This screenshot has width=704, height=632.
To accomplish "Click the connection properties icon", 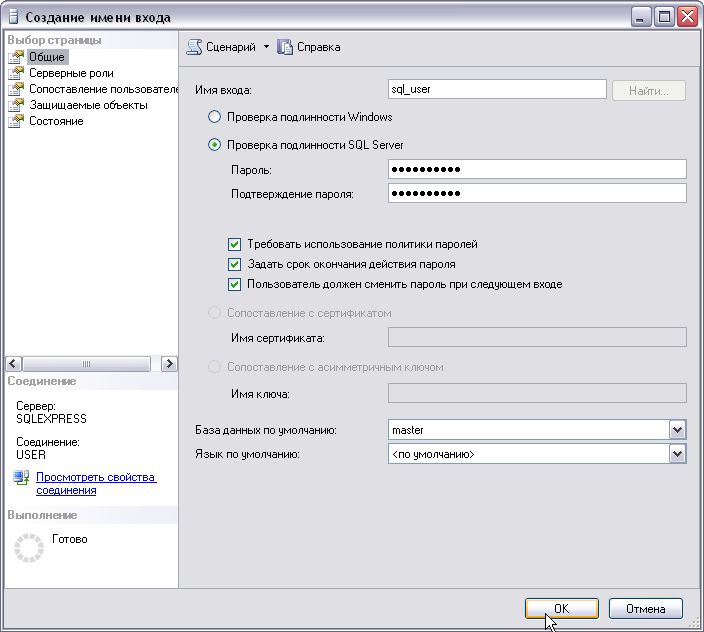I will coord(22,479).
